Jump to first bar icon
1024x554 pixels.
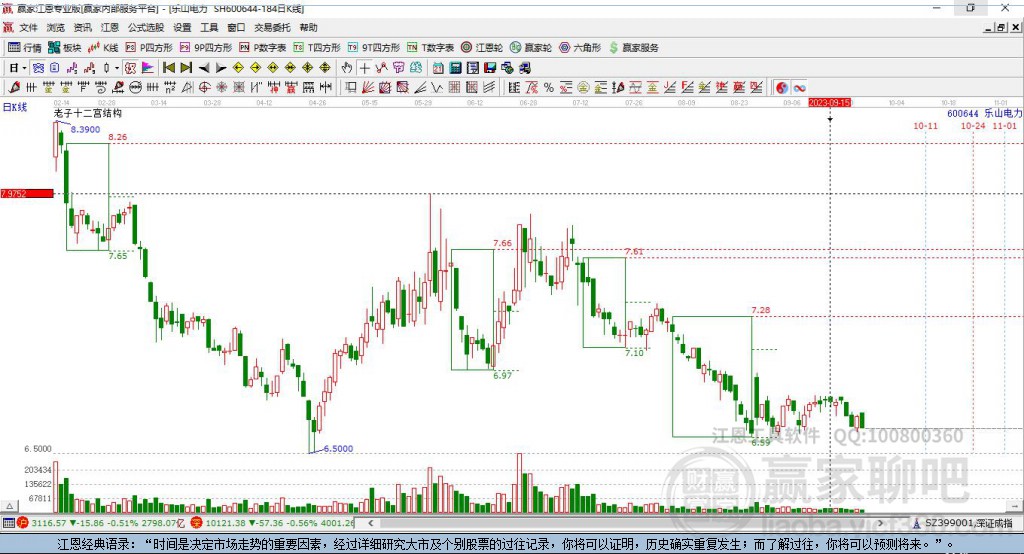click(x=168, y=68)
